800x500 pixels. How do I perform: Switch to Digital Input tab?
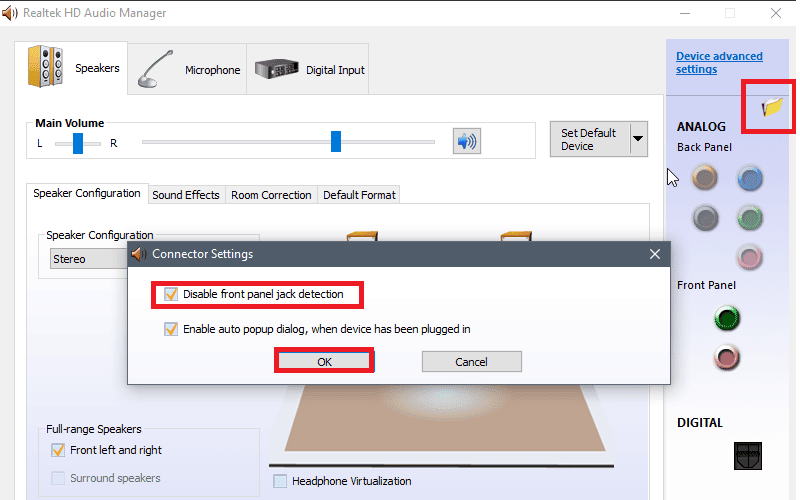(308, 69)
